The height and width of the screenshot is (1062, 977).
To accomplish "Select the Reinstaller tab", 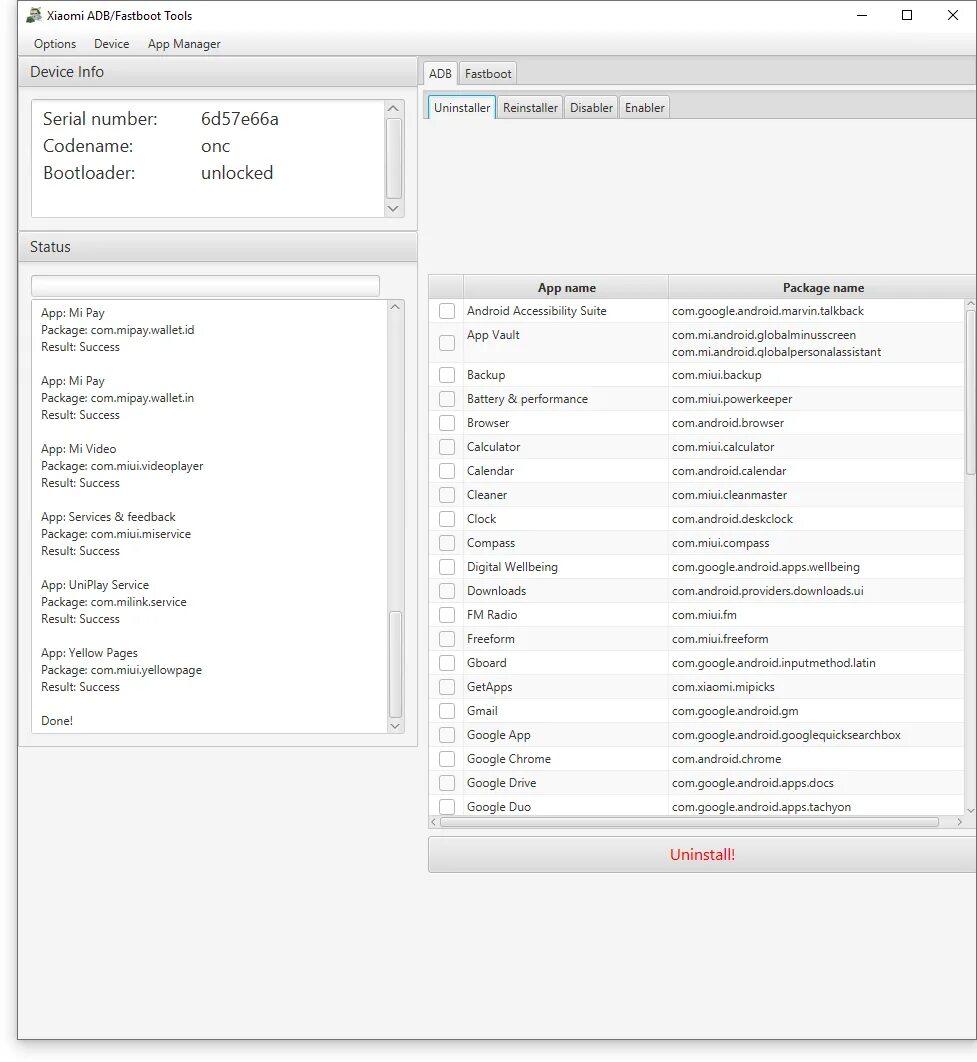I will click(x=530, y=108).
